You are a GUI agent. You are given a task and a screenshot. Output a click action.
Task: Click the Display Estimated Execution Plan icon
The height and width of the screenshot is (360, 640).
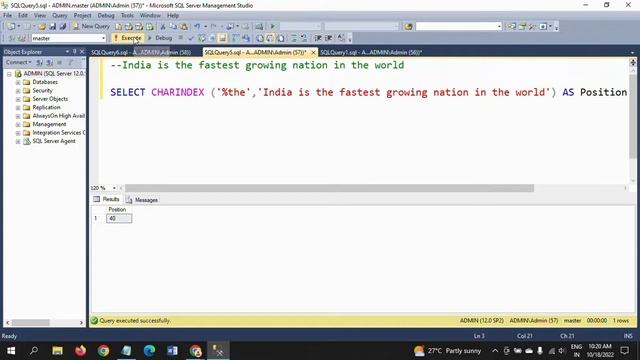point(202,38)
